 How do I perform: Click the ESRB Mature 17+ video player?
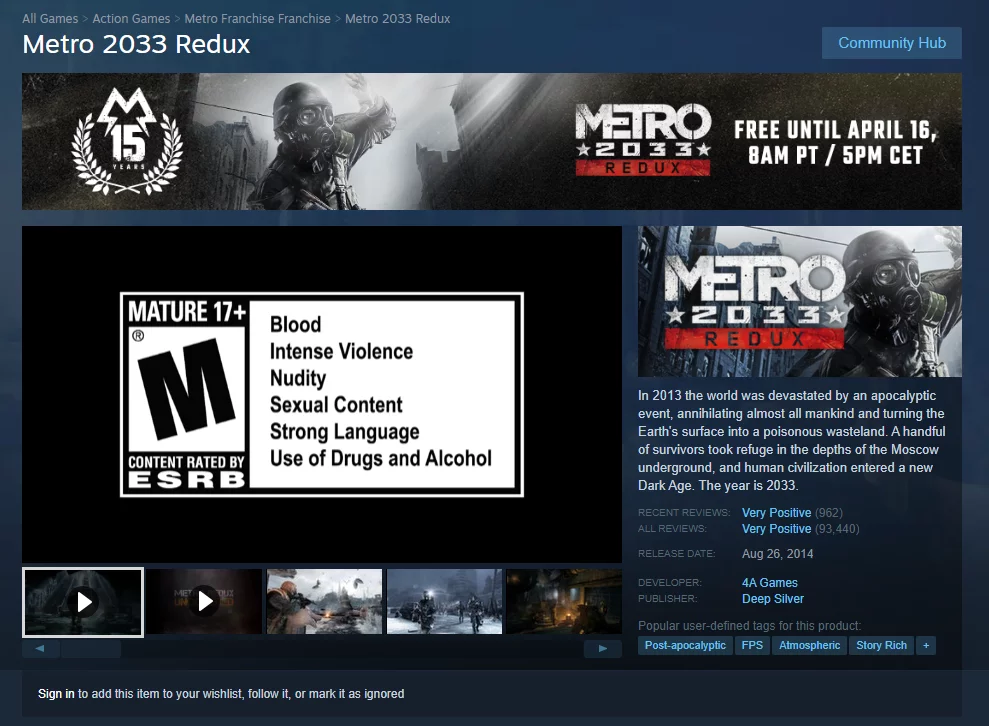coord(322,394)
